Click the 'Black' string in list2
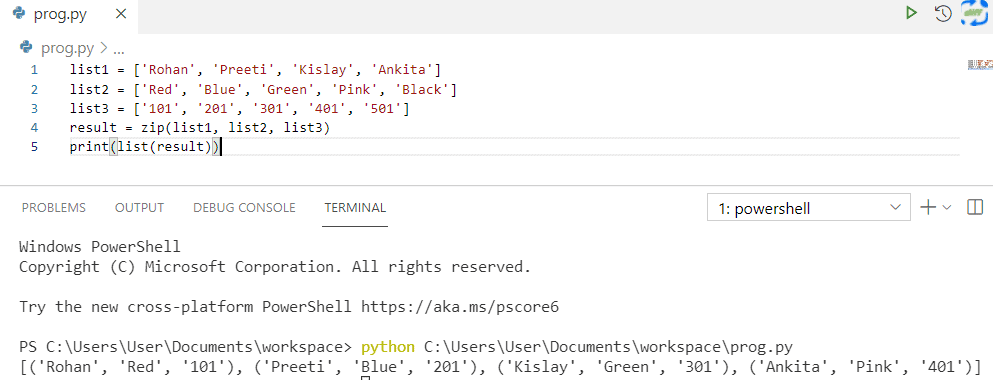The image size is (993, 380). click(x=421, y=89)
